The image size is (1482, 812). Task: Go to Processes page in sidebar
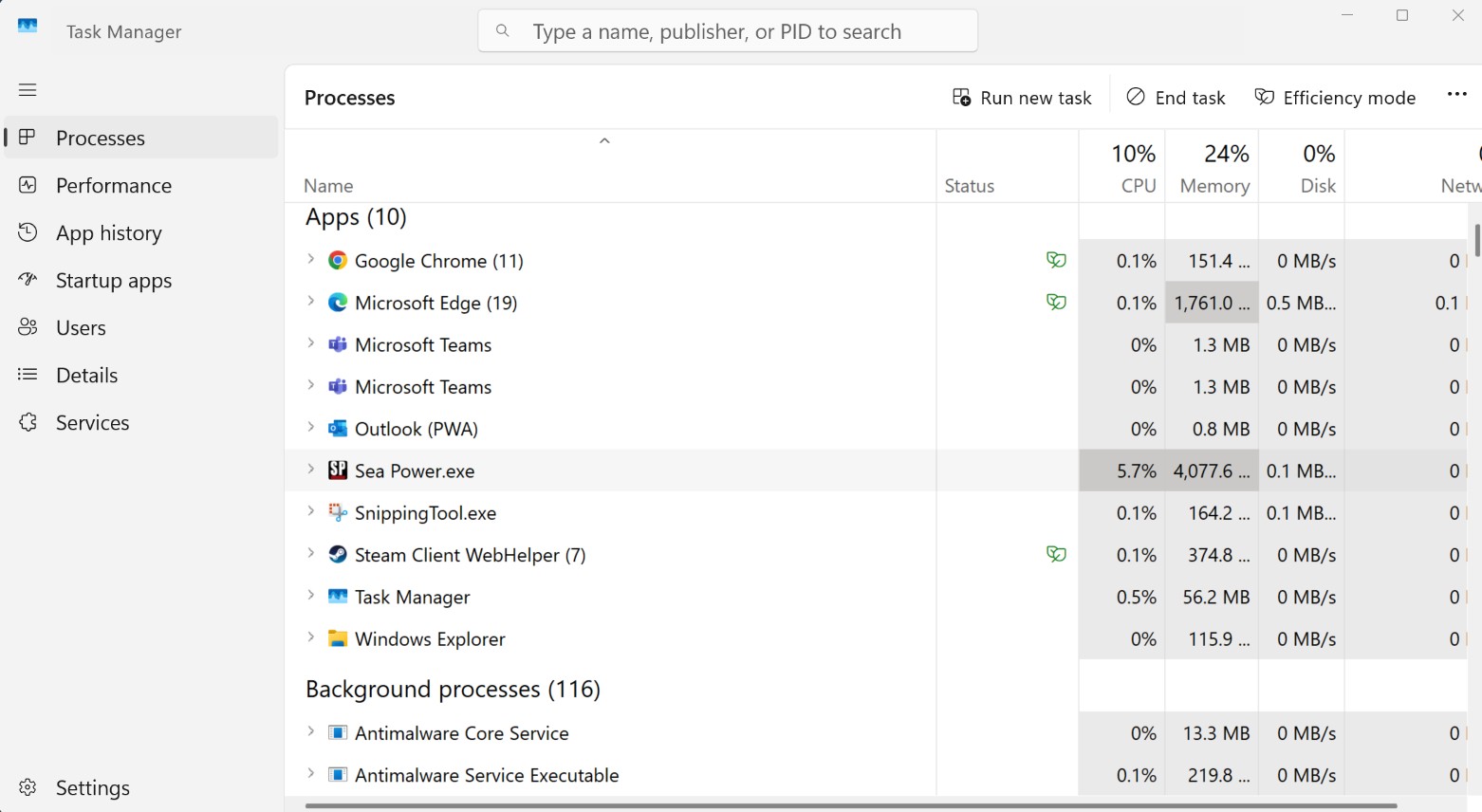click(x=141, y=138)
